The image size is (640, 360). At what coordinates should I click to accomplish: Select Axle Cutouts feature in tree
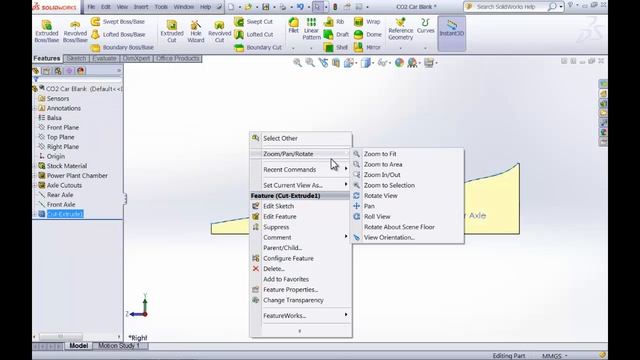pos(64,185)
